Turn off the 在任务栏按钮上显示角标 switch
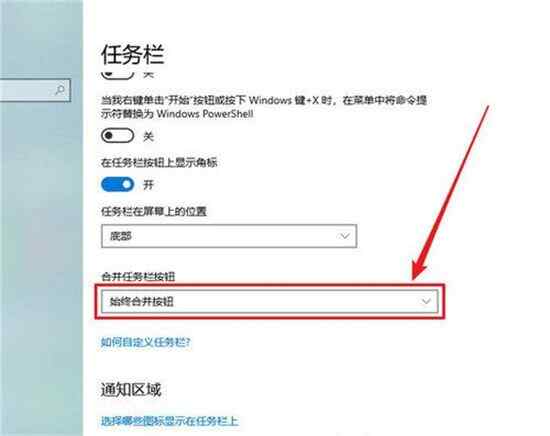The width and height of the screenshot is (550, 436). [118, 184]
